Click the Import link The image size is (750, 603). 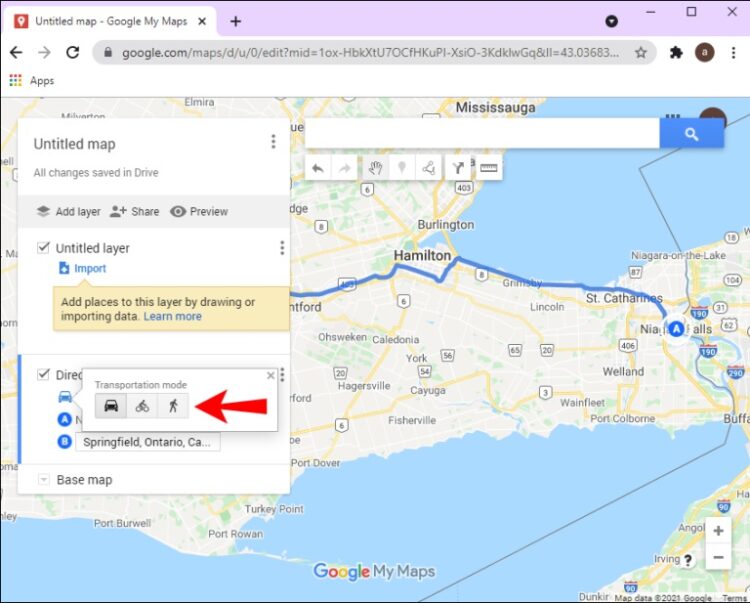tap(82, 268)
